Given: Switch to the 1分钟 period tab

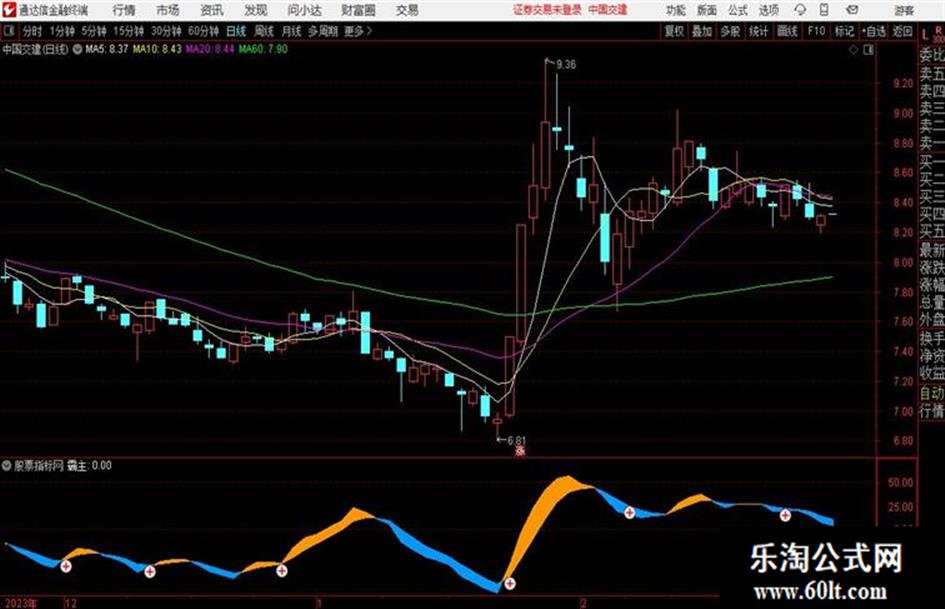Looking at the screenshot, I should point(62,31).
